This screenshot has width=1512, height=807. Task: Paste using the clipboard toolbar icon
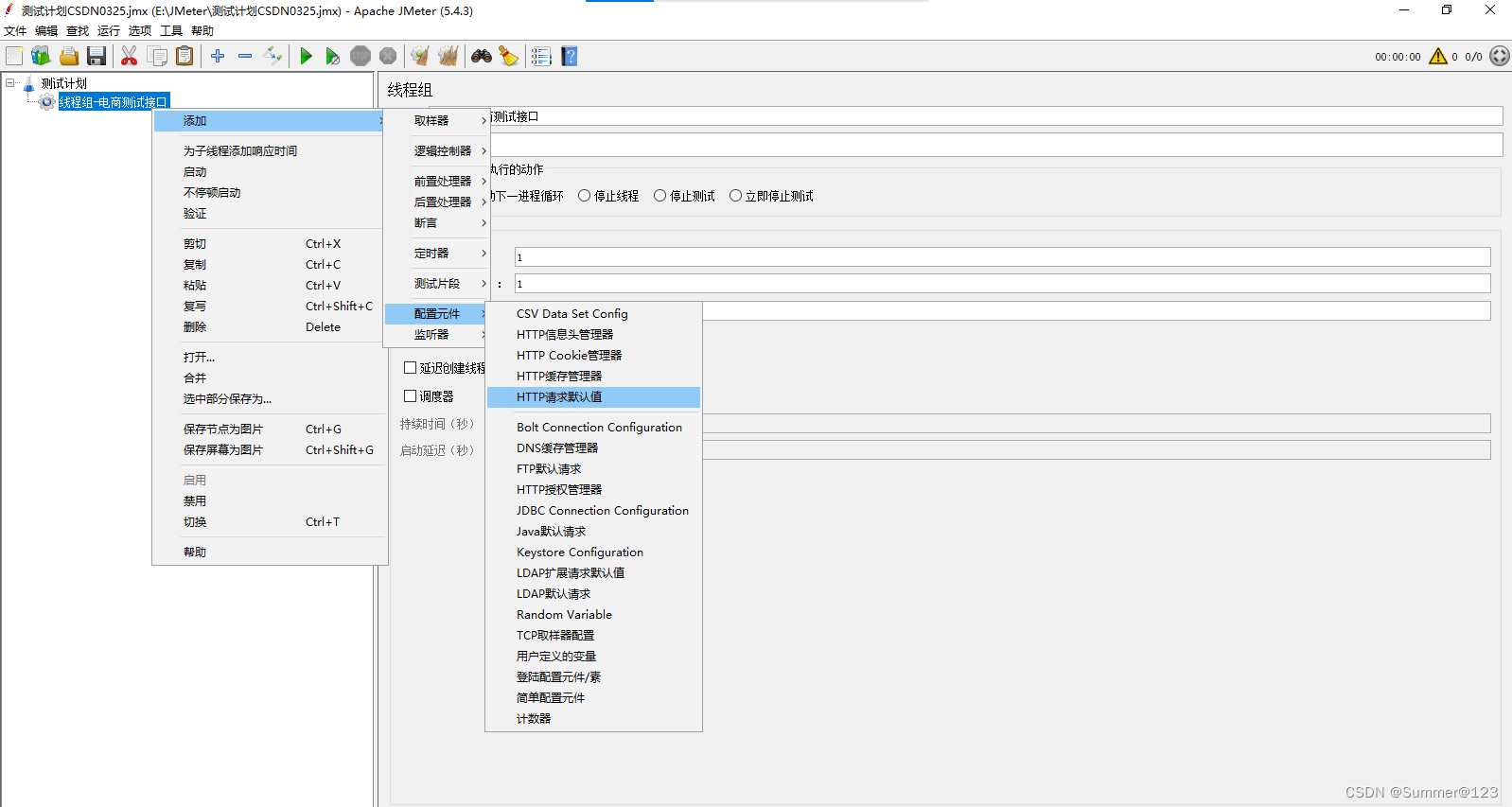(x=185, y=56)
